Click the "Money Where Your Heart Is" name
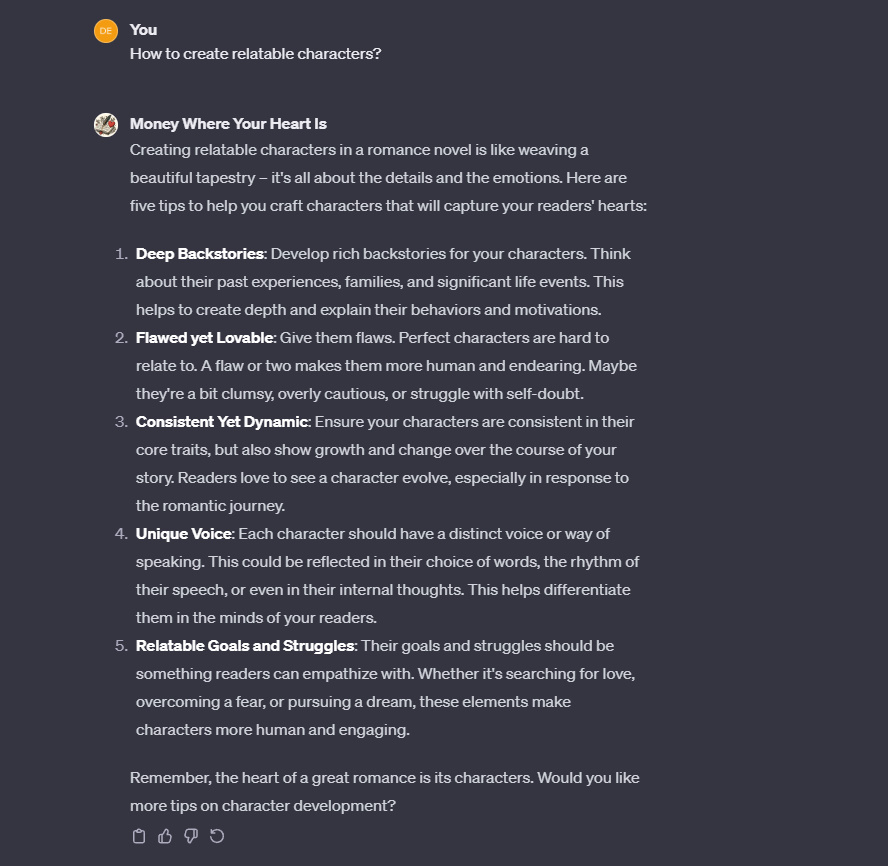888x866 pixels. pos(228,124)
